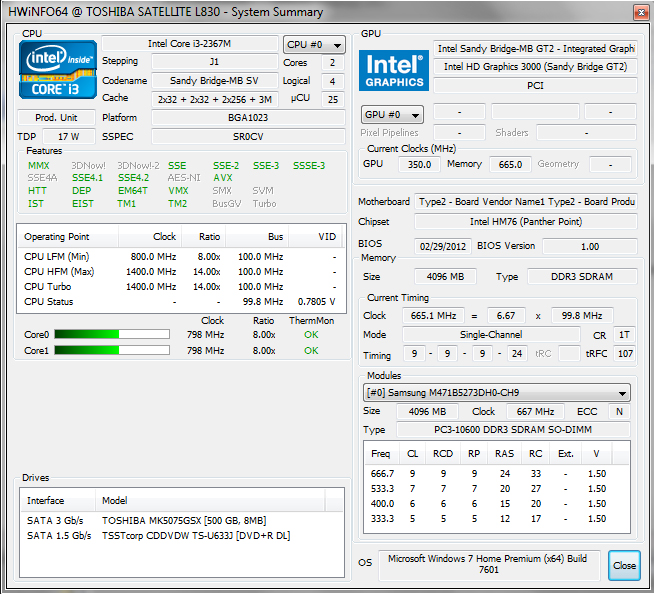This screenshot has width=654, height=594.
Task: Click the Operating Point column header
Action: click(x=68, y=237)
